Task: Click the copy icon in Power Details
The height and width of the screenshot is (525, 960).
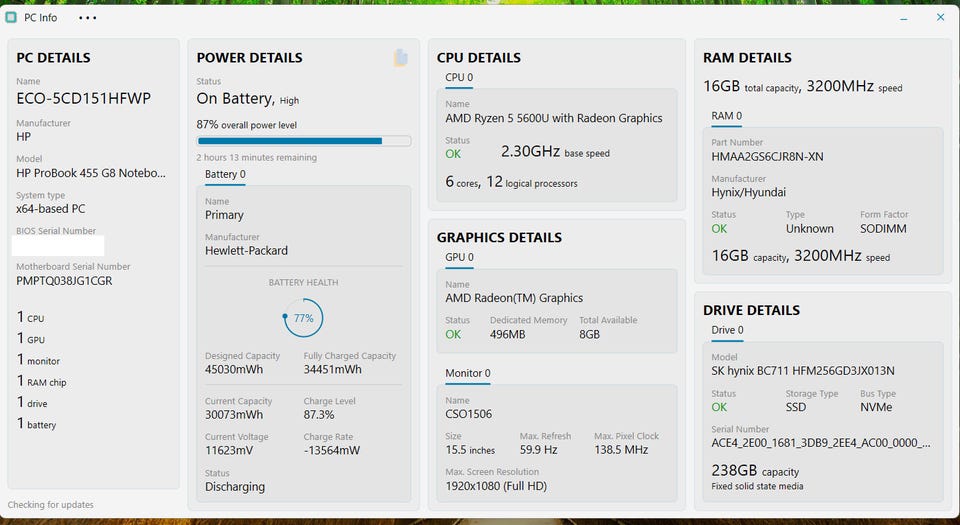Action: [x=400, y=58]
